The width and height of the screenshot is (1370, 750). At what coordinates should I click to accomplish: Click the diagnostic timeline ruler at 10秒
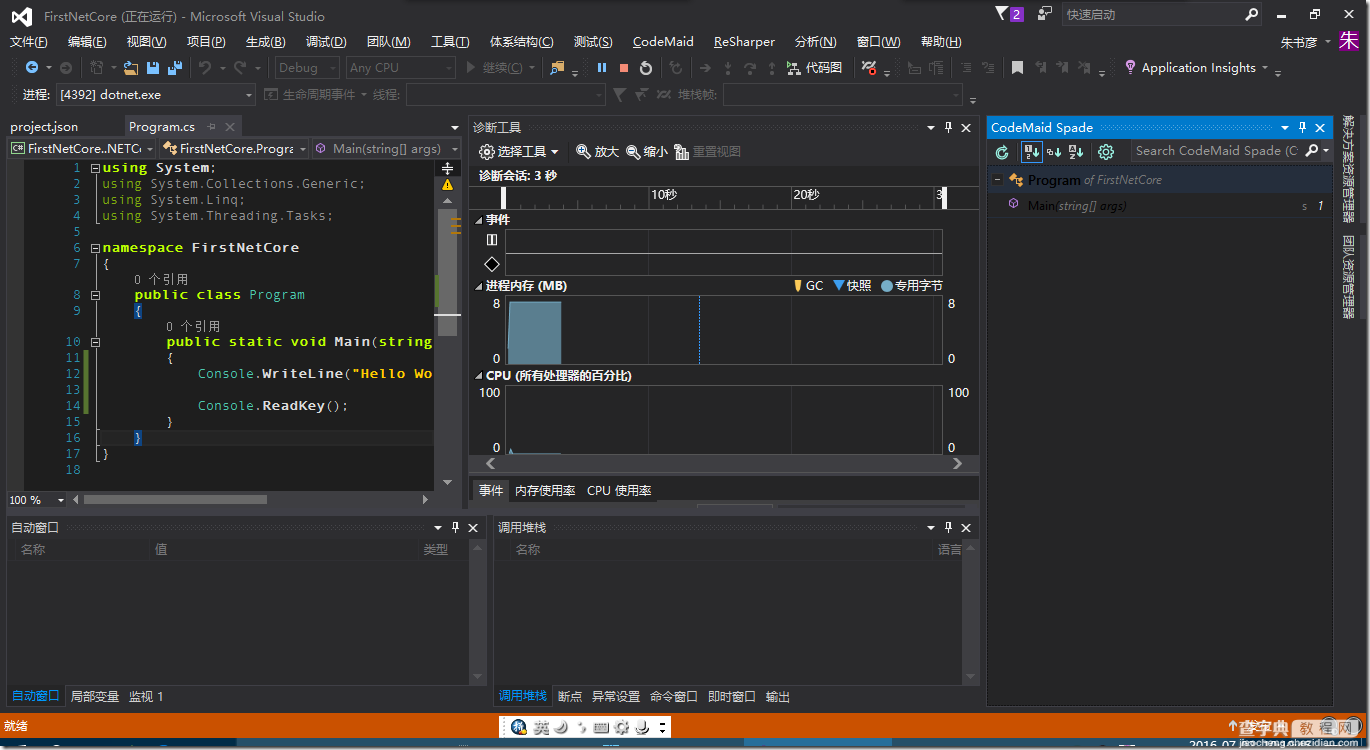pos(664,195)
